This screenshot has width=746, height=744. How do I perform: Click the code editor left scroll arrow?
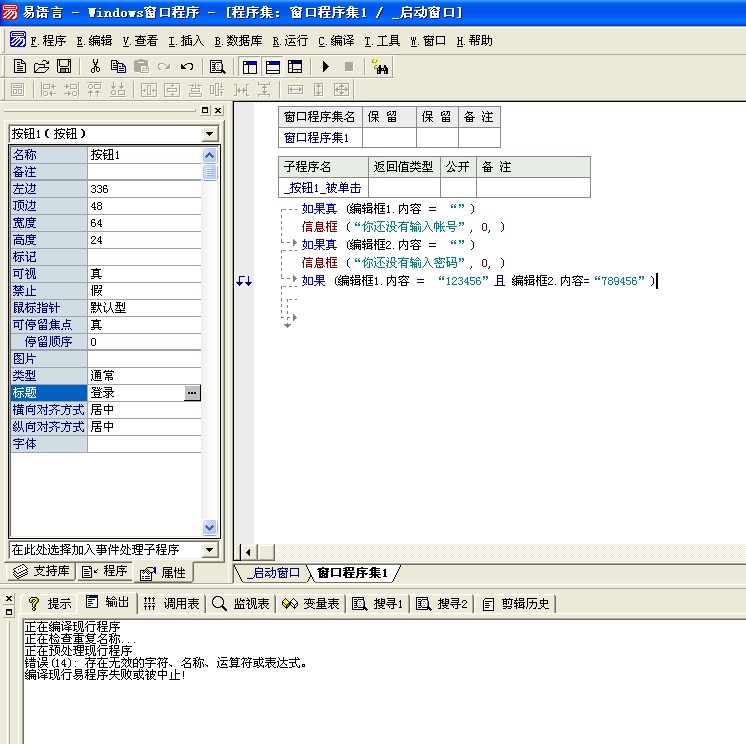[x=248, y=553]
